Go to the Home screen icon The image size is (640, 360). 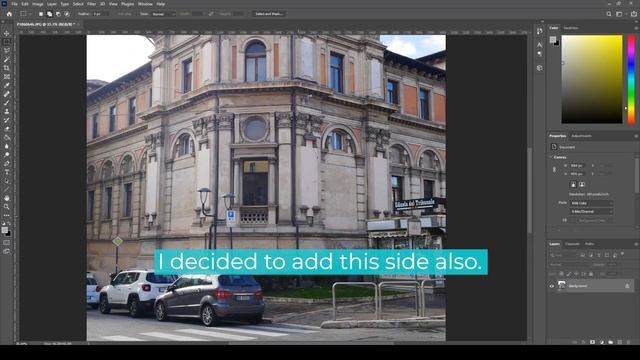(9, 14)
